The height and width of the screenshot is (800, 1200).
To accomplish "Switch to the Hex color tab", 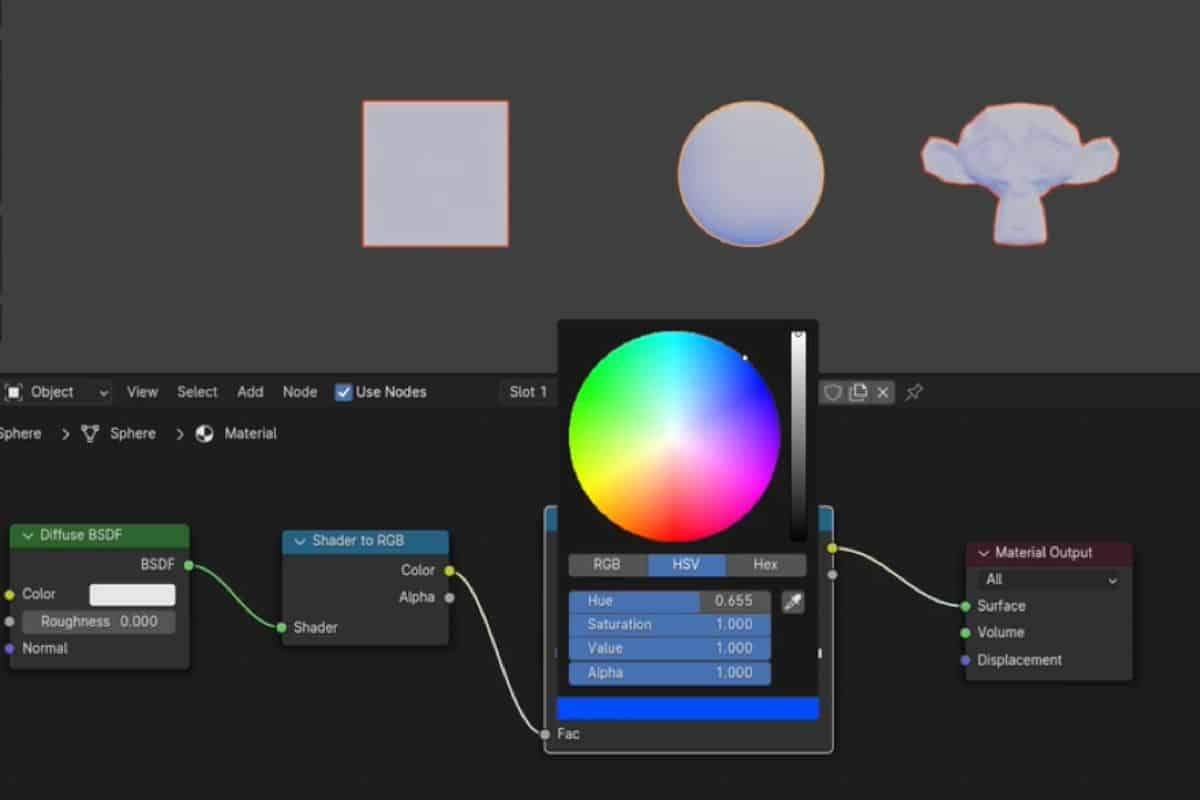I will click(x=766, y=565).
